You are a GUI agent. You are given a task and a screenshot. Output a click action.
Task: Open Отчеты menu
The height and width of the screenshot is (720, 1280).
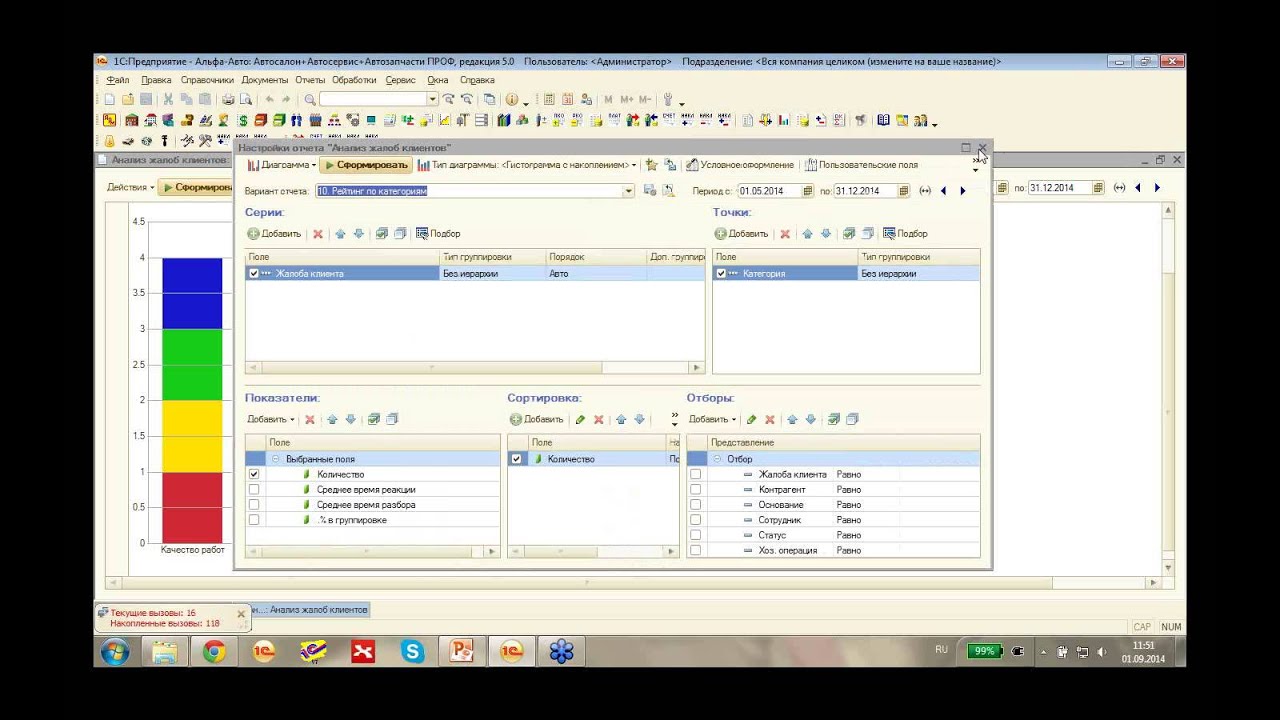coord(310,80)
